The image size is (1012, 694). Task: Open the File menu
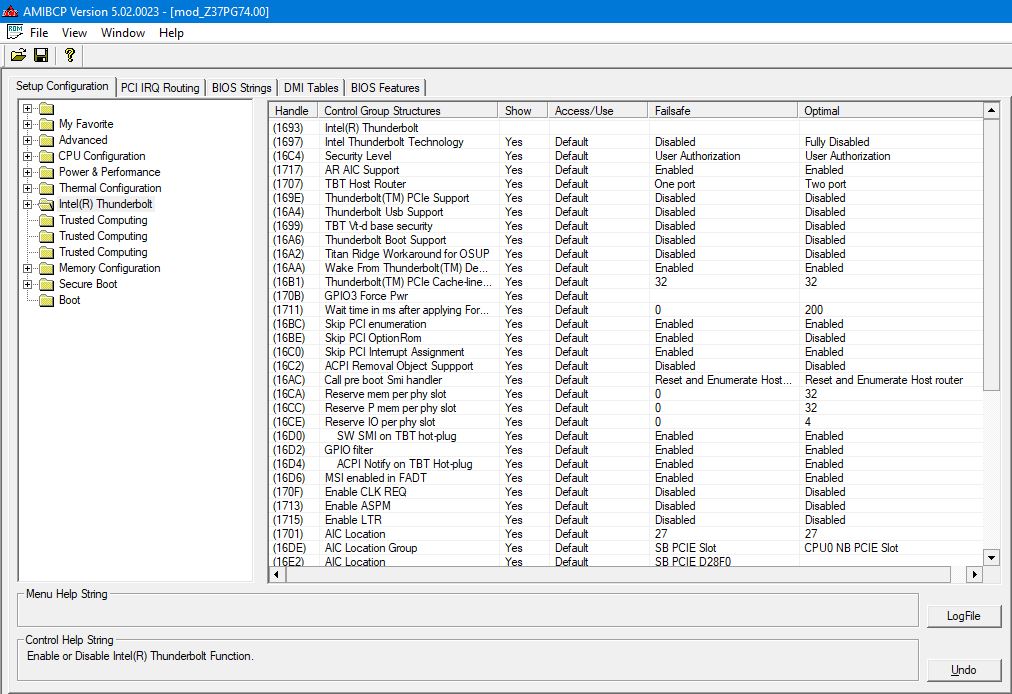39,32
